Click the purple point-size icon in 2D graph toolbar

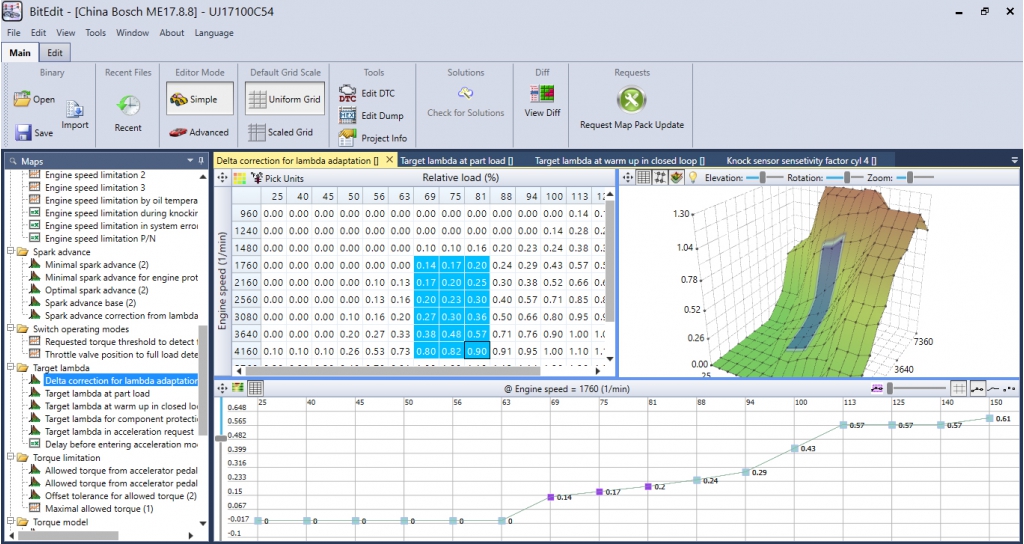pyautogui.click(x=877, y=388)
